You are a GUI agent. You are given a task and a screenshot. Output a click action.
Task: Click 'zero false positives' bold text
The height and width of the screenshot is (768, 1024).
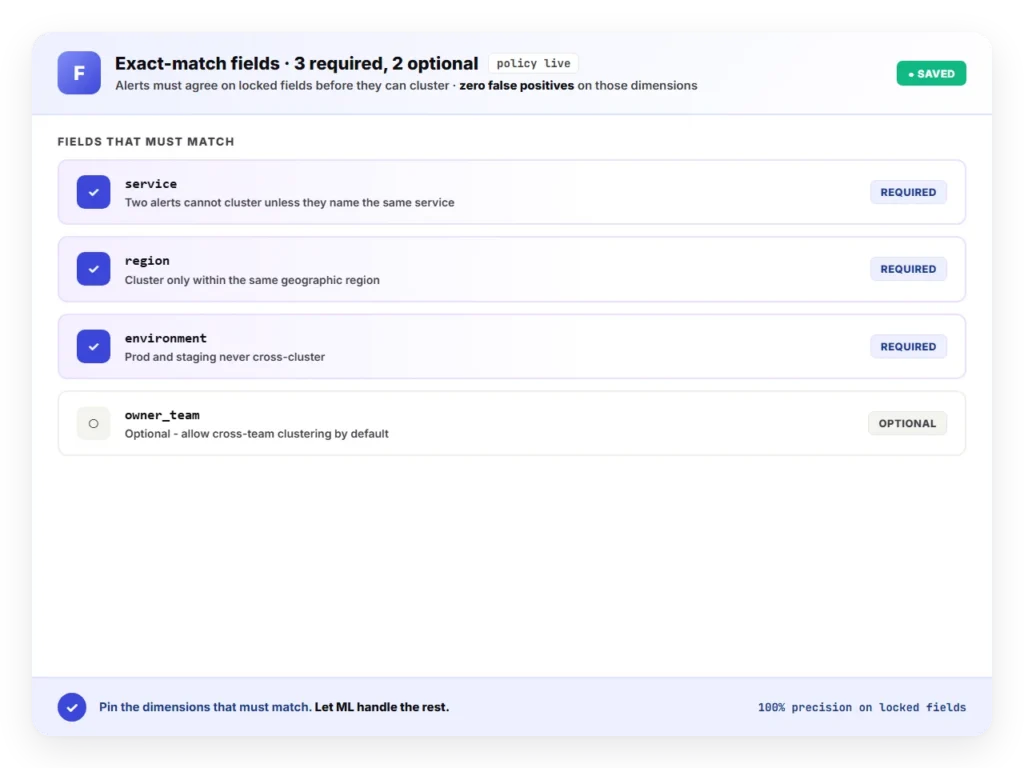click(517, 86)
